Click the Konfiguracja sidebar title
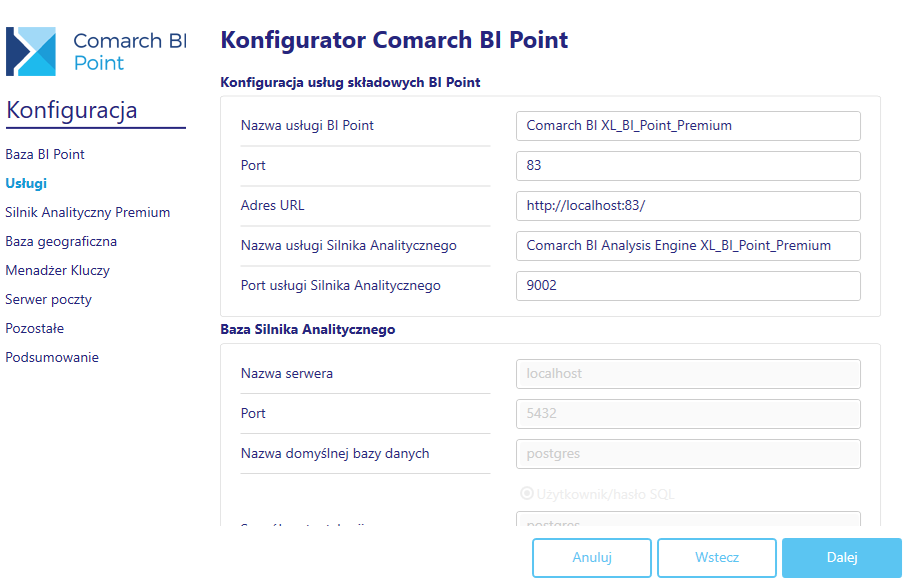This screenshot has width=908, height=587. pos(72,110)
